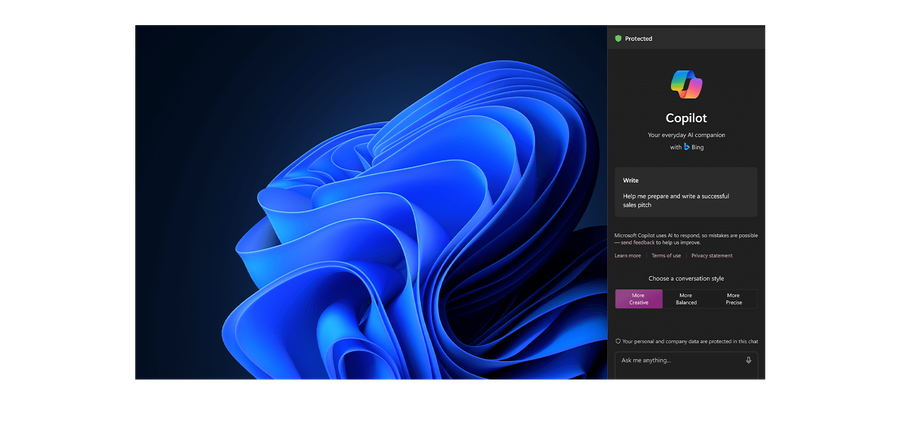Click the green Protected shield icon
Screen dimensions: 900x444
618,38
